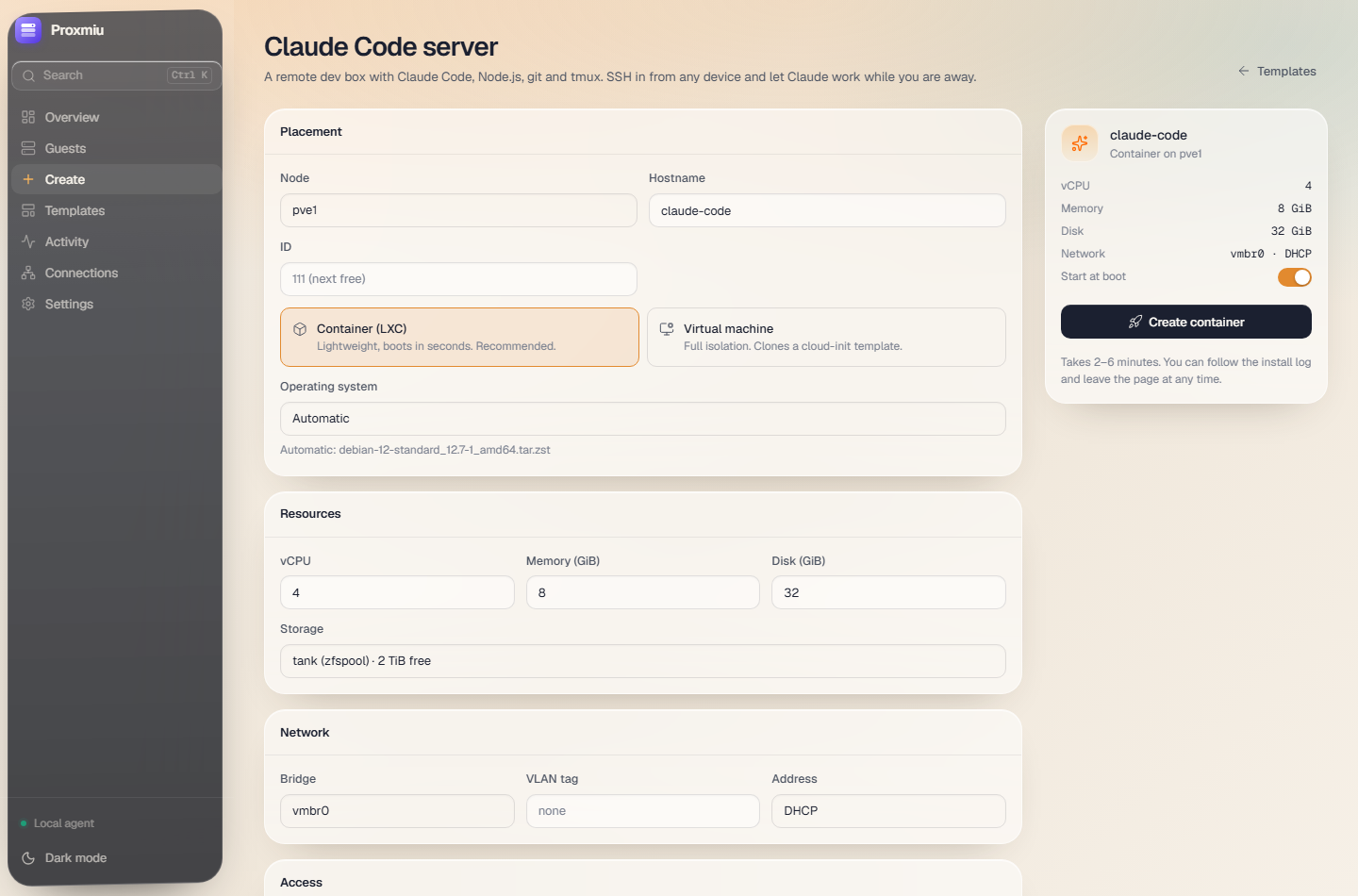This screenshot has width=1358, height=896.
Task: Click the Overview grid icon
Action: click(28, 117)
